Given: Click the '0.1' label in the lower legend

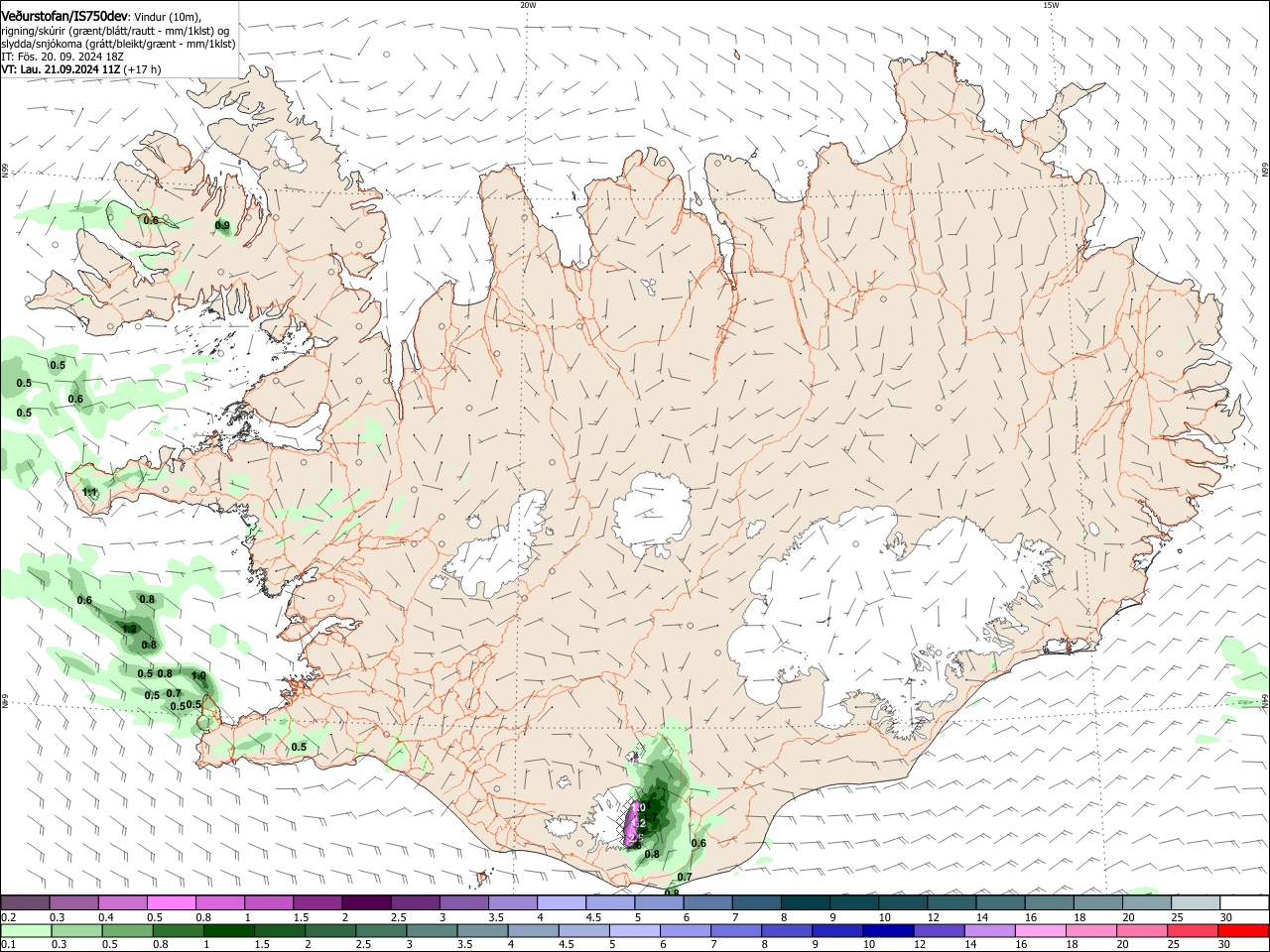Looking at the screenshot, I should click(x=8, y=945).
